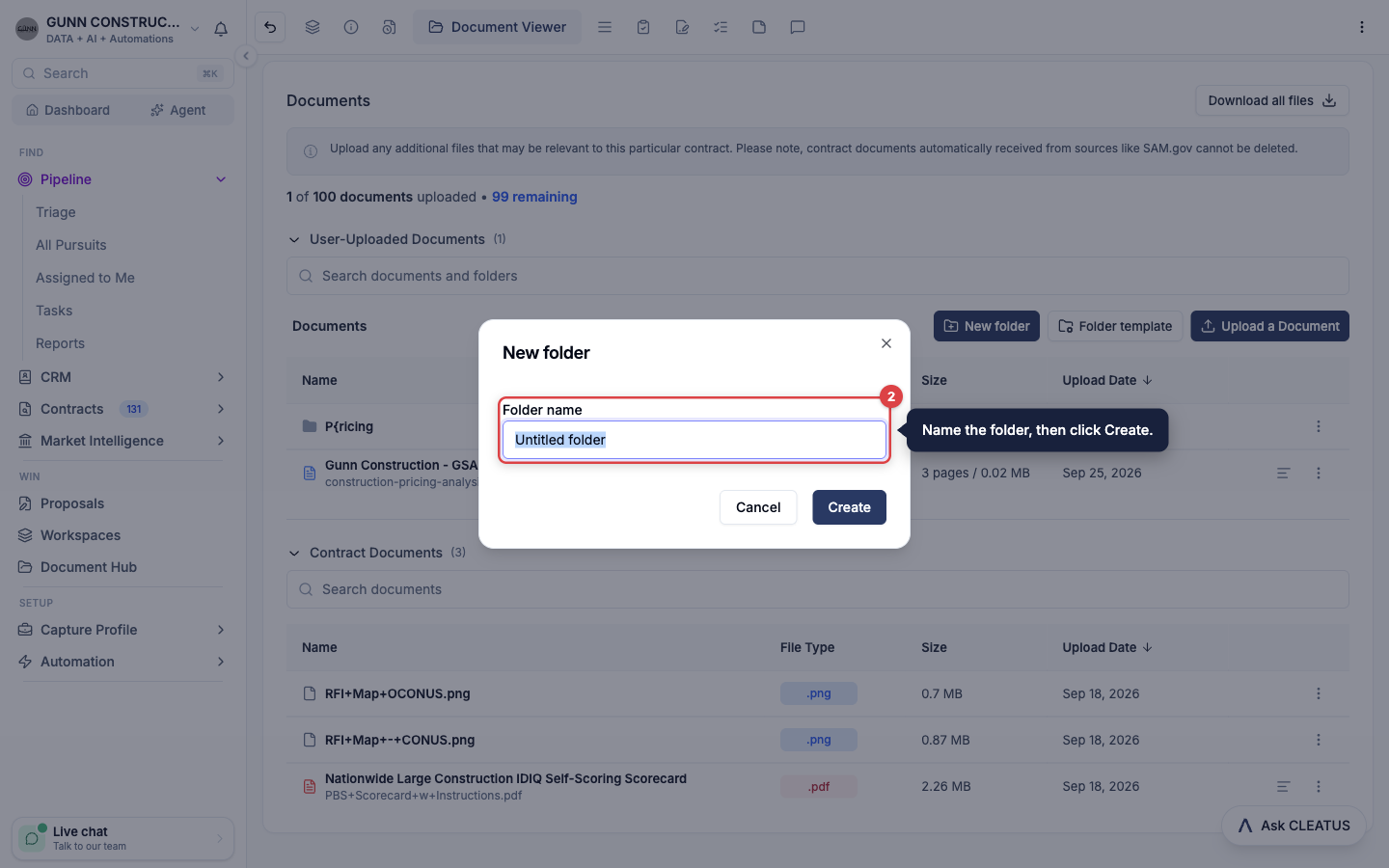Click the Folder name input field
Viewport: 1389px width, 868px height.
(694, 440)
